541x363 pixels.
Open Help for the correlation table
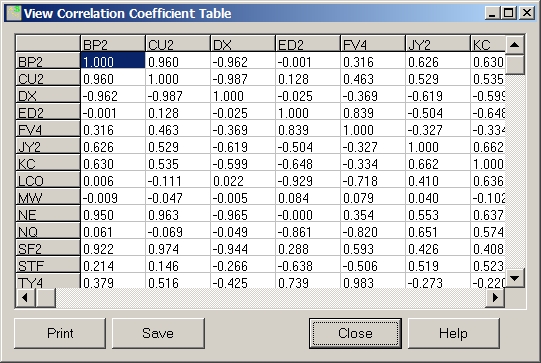453,333
